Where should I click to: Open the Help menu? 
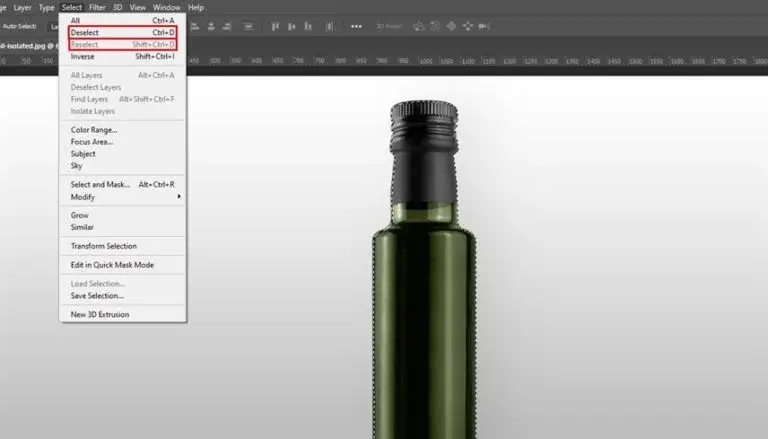tap(196, 7)
